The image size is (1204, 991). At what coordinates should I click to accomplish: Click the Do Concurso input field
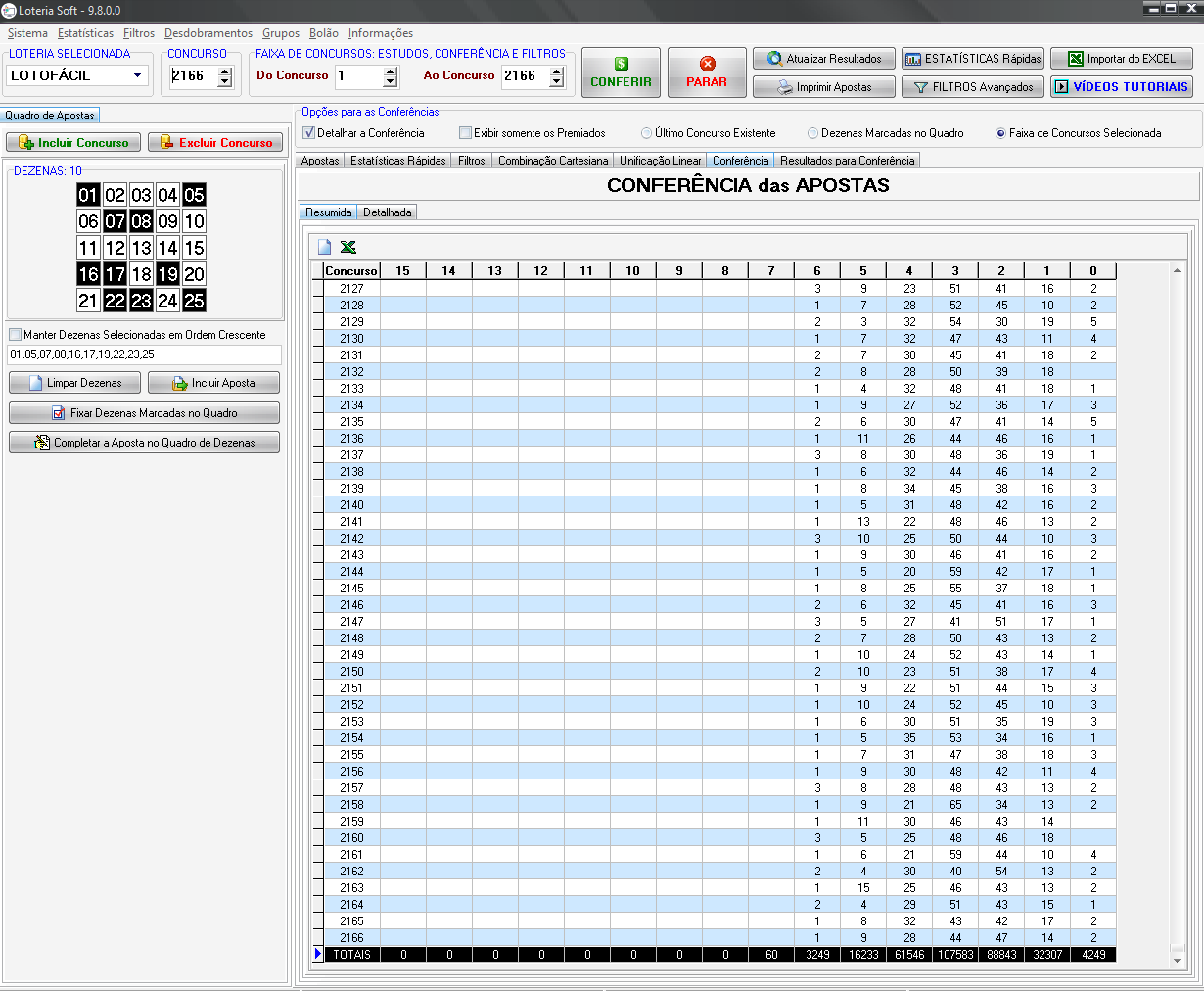pyautogui.click(x=358, y=76)
